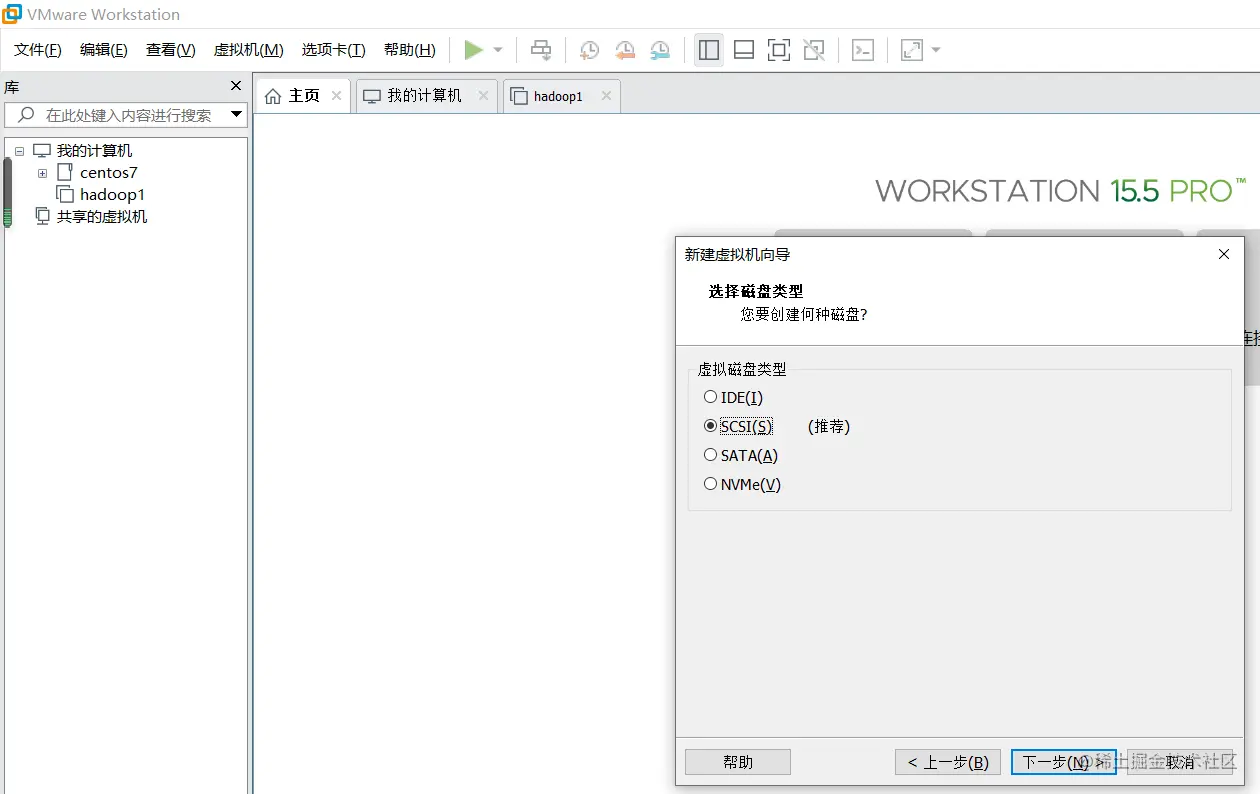
Task: Expand the centos7 tree node
Action: pos(42,173)
